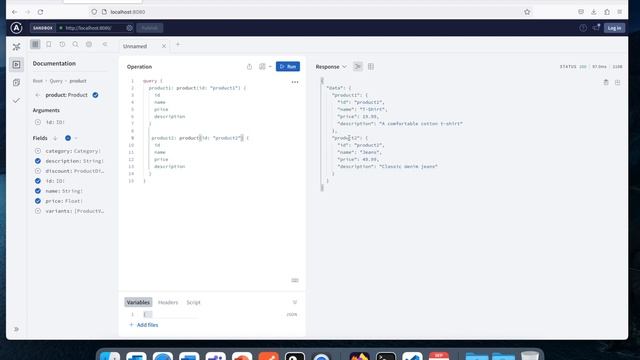Open the Schema graph icon in sidebar
Viewport: 640px width, 360px height.
(16, 47)
